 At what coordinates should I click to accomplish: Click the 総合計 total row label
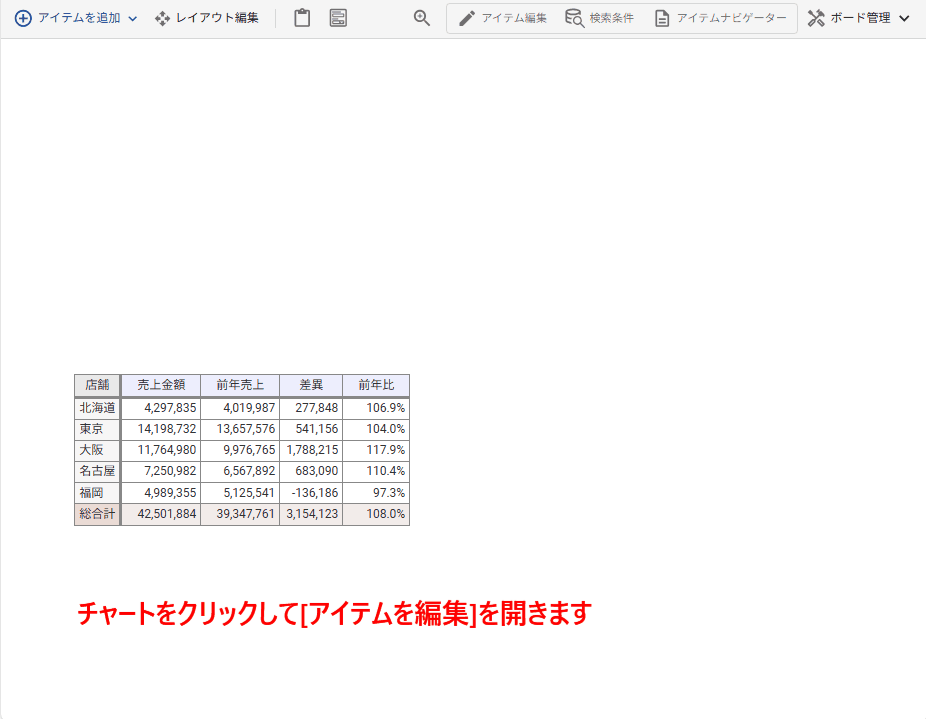click(97, 514)
